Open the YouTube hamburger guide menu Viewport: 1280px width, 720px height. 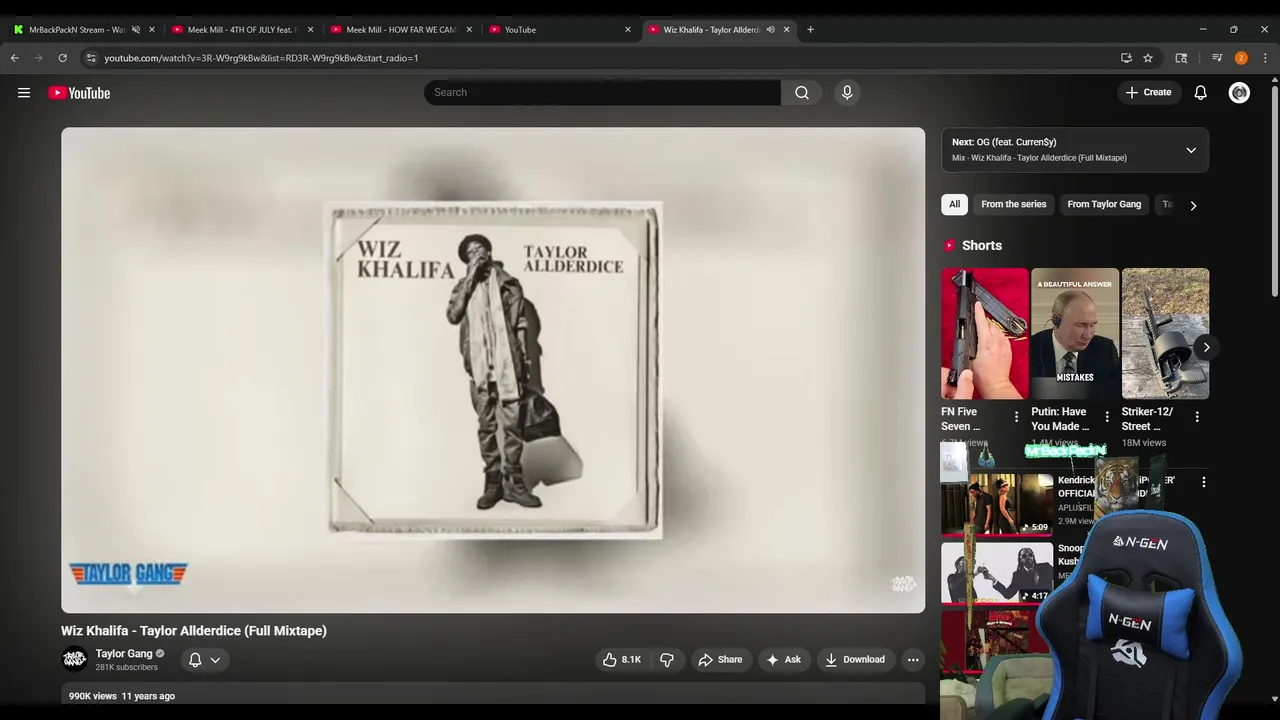pos(24,93)
